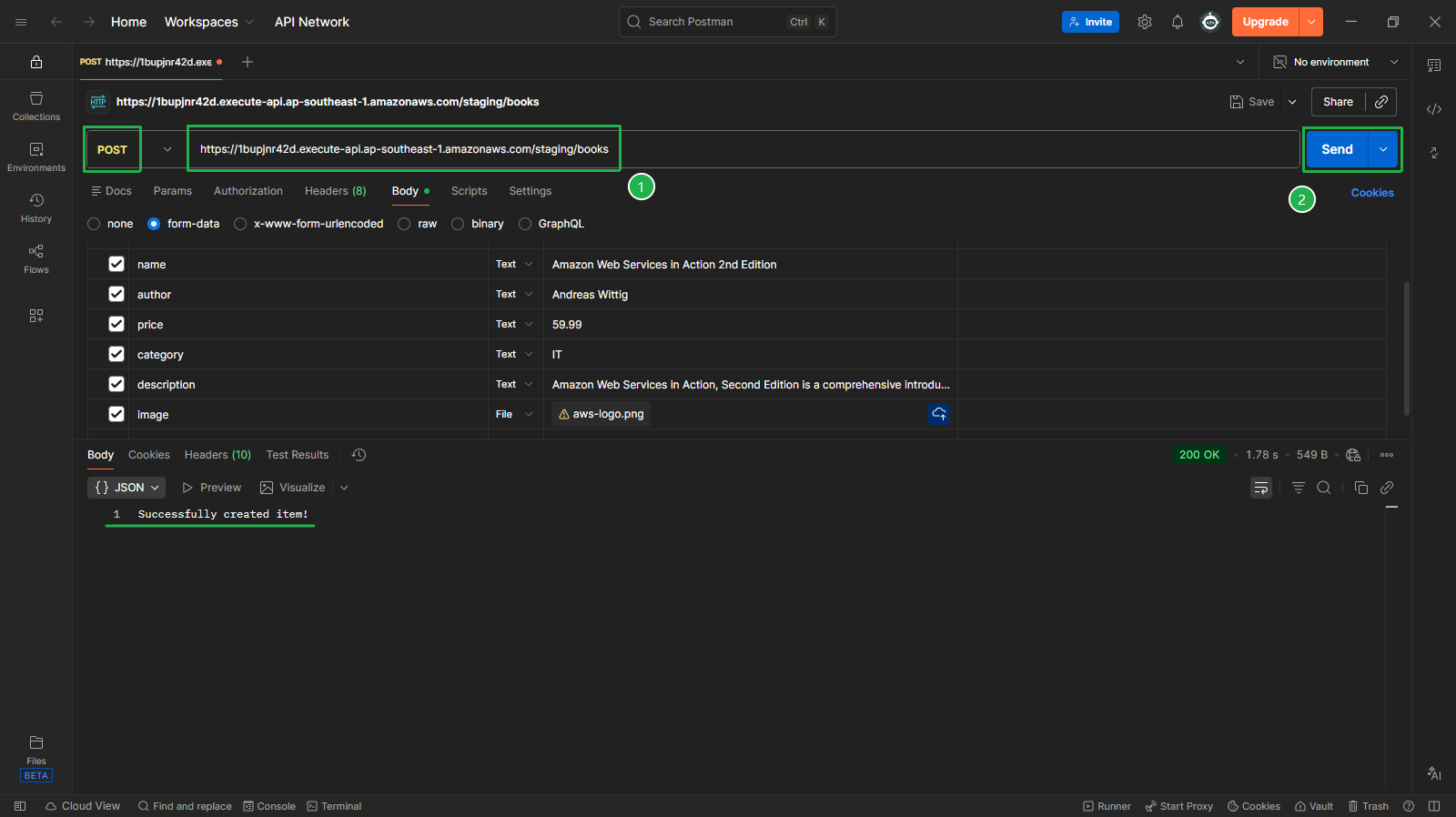This screenshot has height=817, width=1456.
Task: Open the JSON response format dropdown
Action: click(x=126, y=488)
